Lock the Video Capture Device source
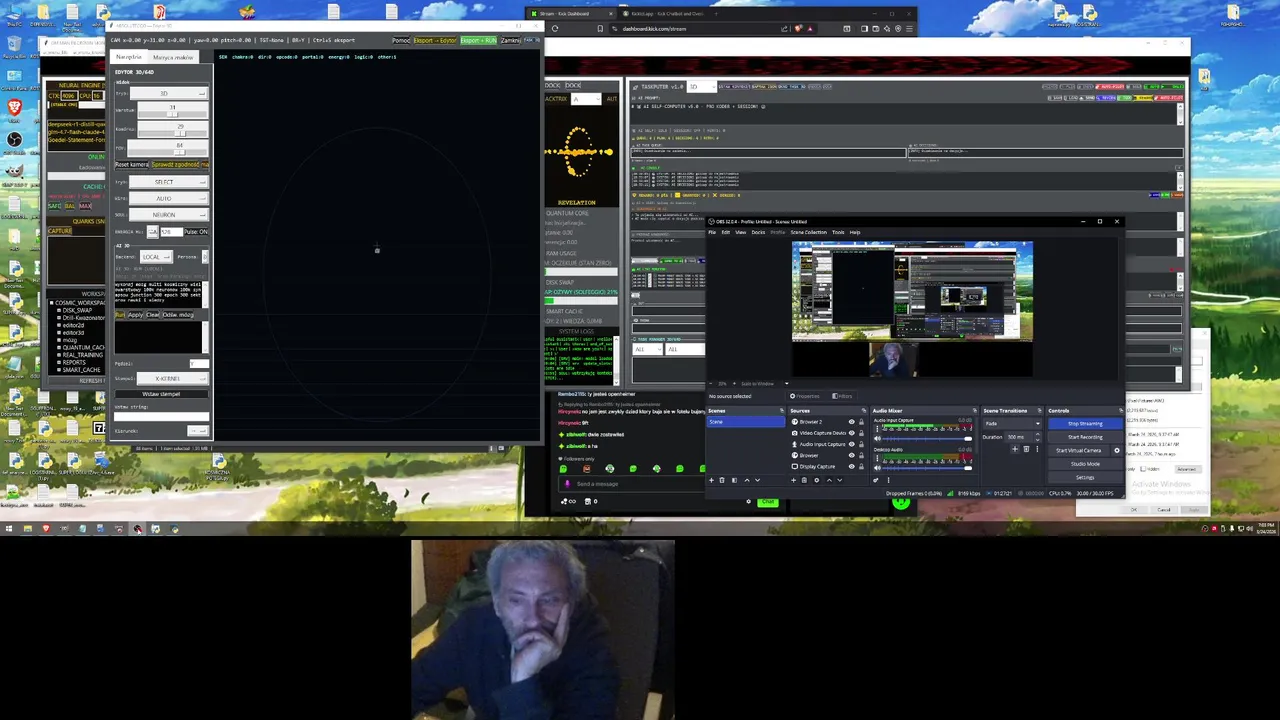The width and height of the screenshot is (1280, 720). coord(861,433)
